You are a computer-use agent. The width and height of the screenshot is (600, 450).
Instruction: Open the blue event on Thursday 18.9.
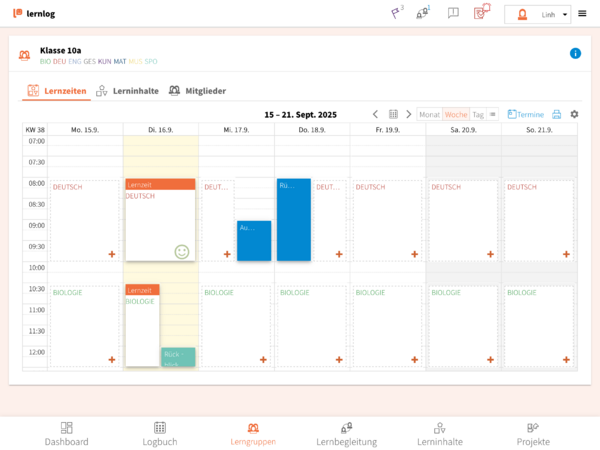point(293,220)
